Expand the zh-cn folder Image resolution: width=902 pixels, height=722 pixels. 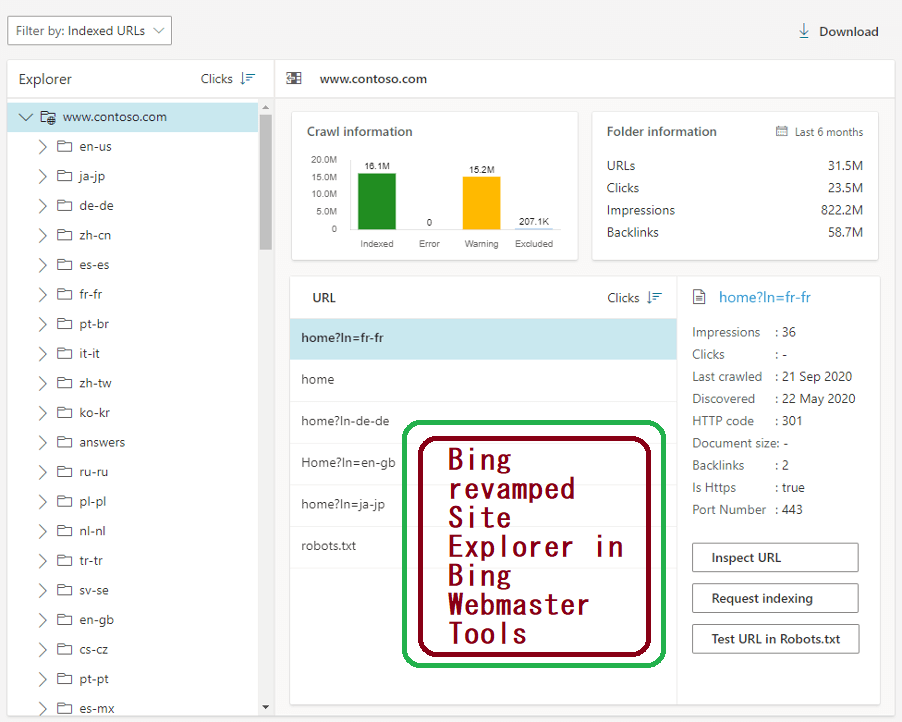pyautogui.click(x=43, y=235)
